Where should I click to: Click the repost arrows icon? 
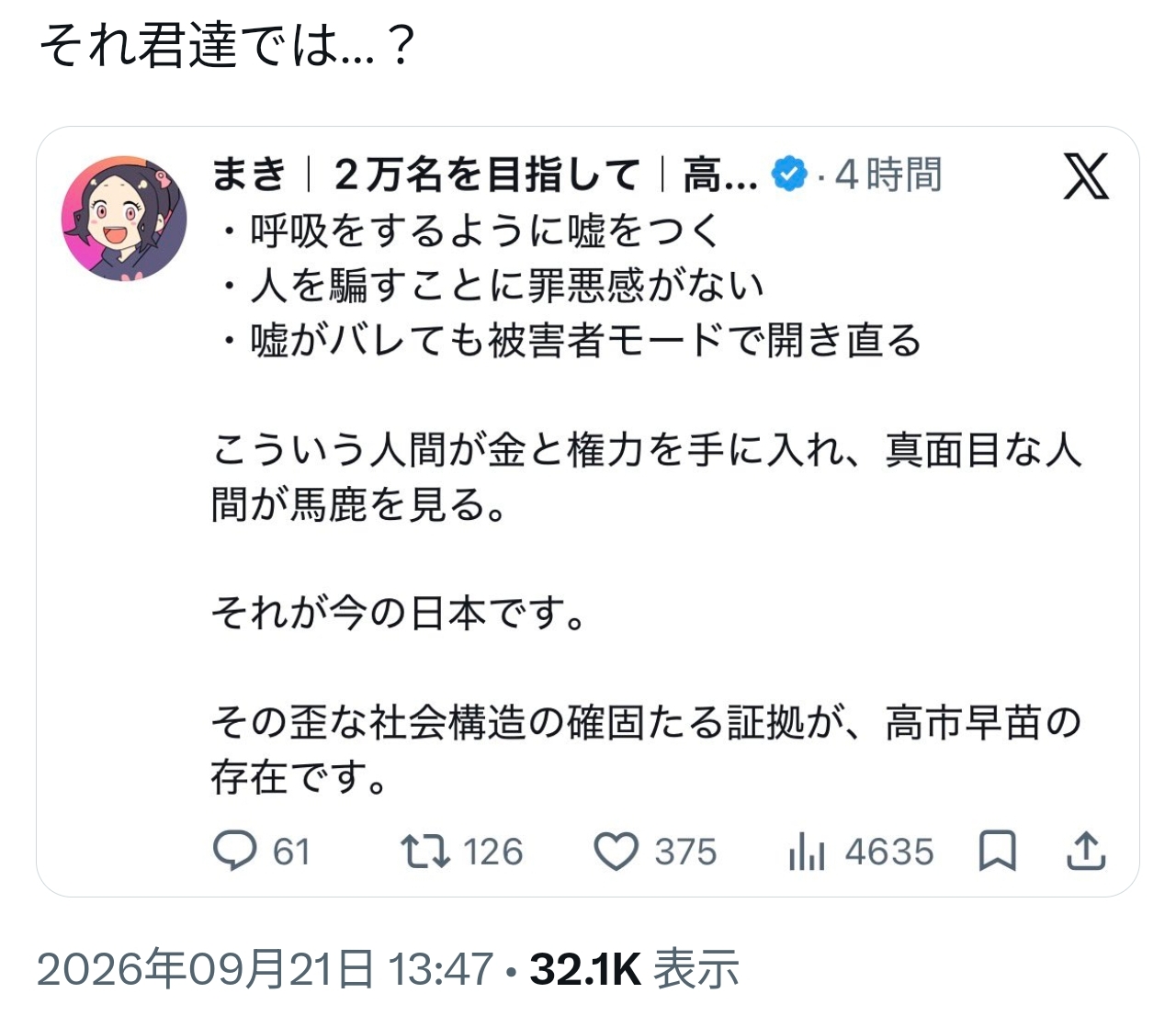tap(425, 852)
